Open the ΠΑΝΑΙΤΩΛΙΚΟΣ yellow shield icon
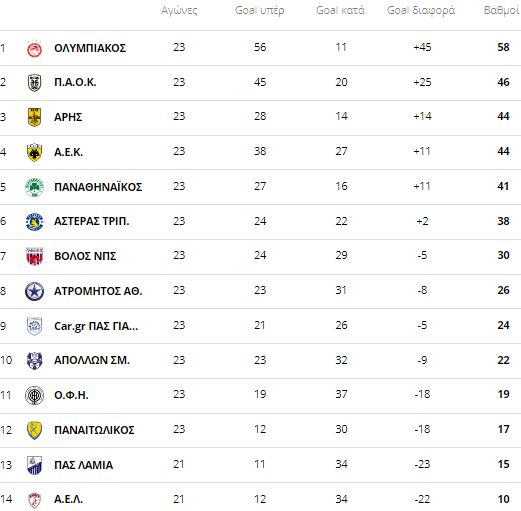This screenshot has width=521, height=511. [x=34, y=430]
